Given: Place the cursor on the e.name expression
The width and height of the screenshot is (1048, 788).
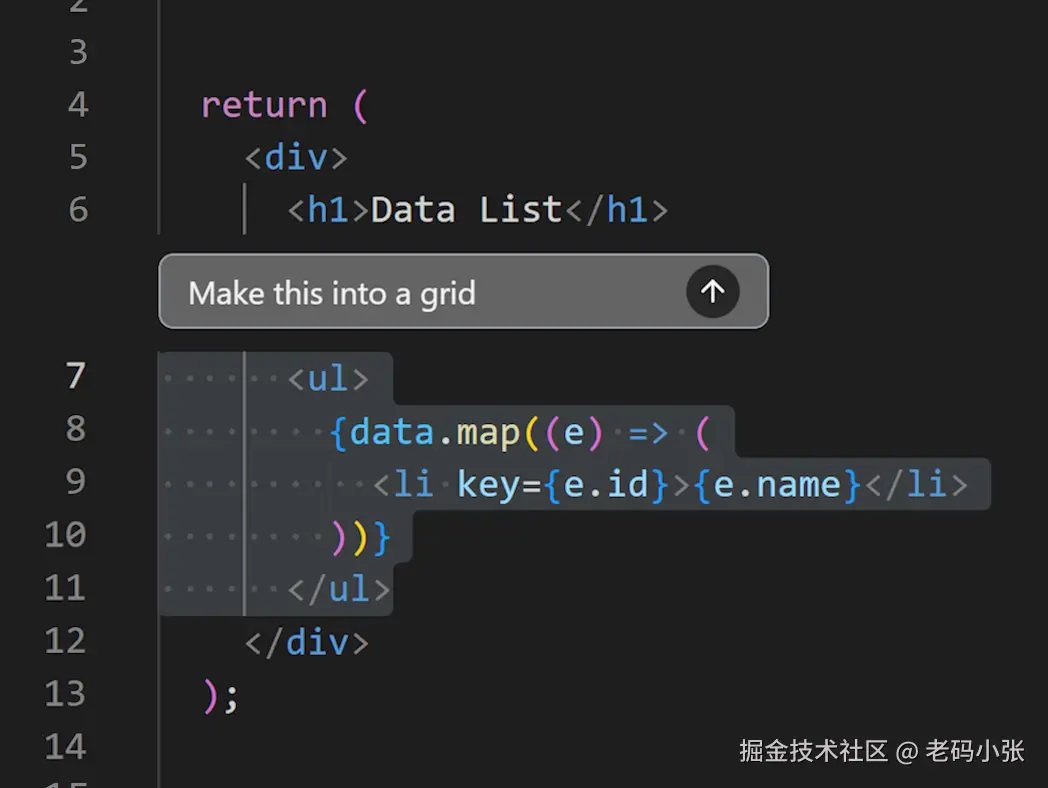Looking at the screenshot, I should pos(778,485).
